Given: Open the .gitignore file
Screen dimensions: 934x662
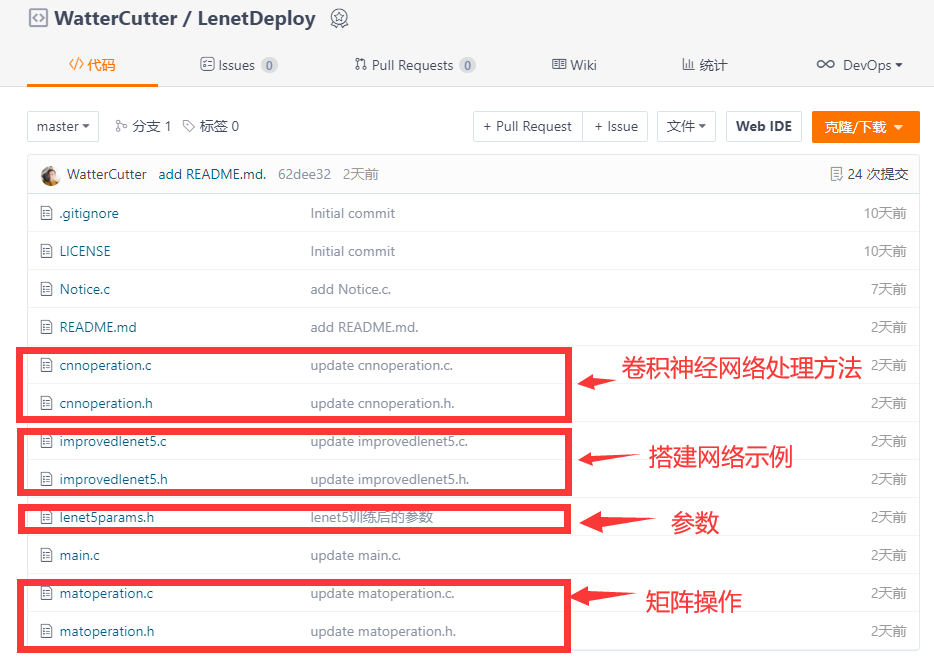Looking at the screenshot, I should (x=89, y=213).
